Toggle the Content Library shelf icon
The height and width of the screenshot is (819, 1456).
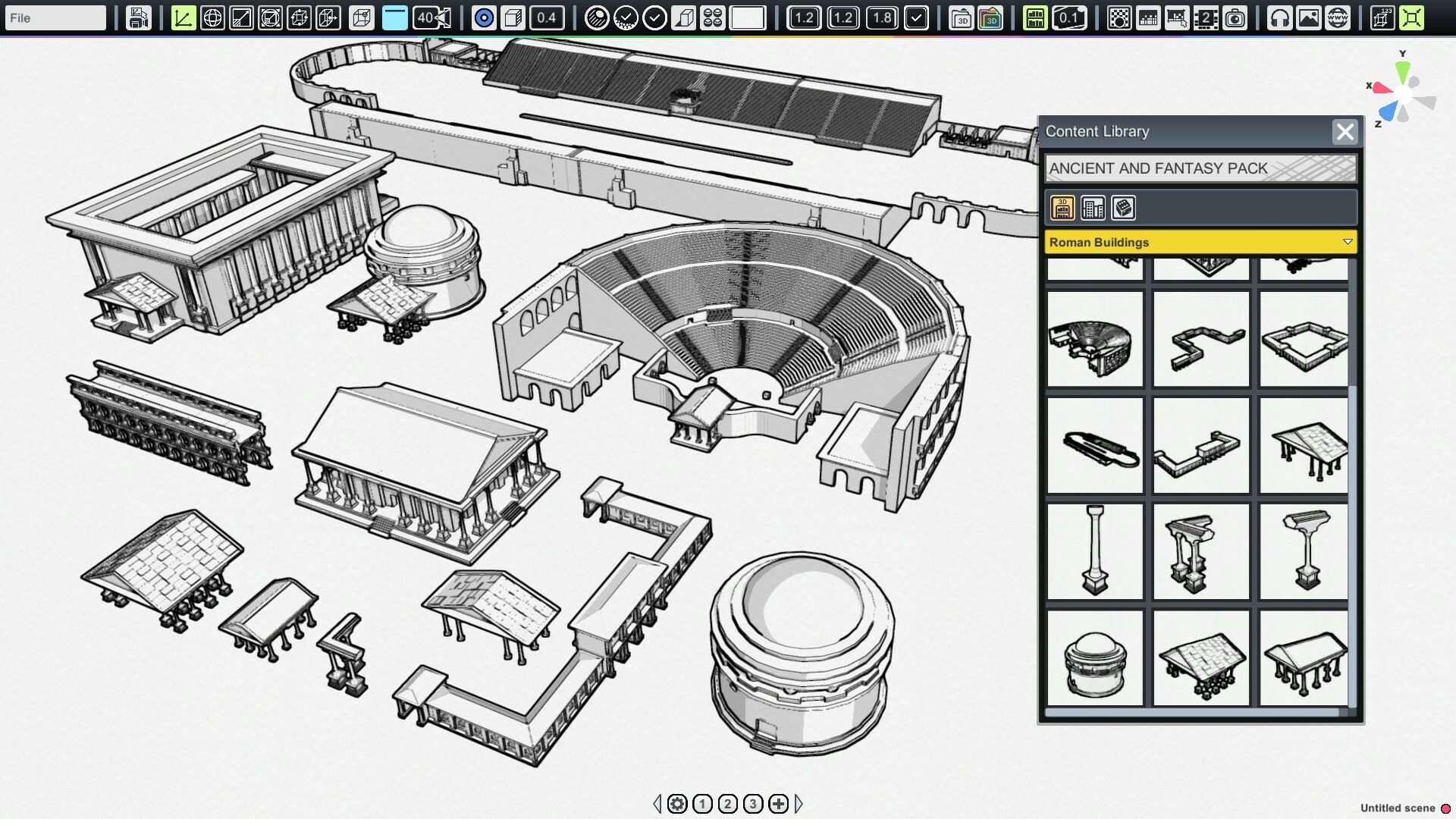click(x=1036, y=17)
